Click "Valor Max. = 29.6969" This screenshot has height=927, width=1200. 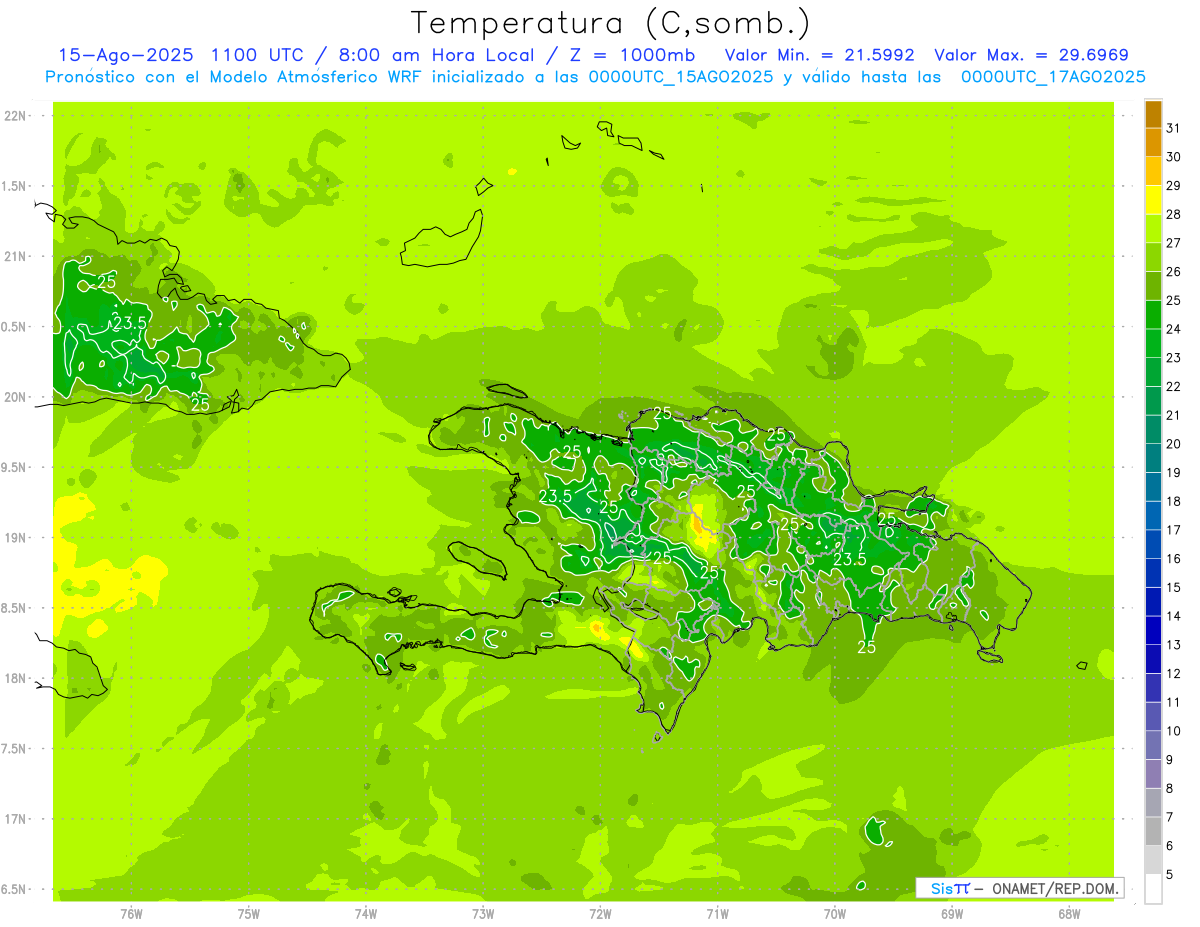(x=1032, y=55)
